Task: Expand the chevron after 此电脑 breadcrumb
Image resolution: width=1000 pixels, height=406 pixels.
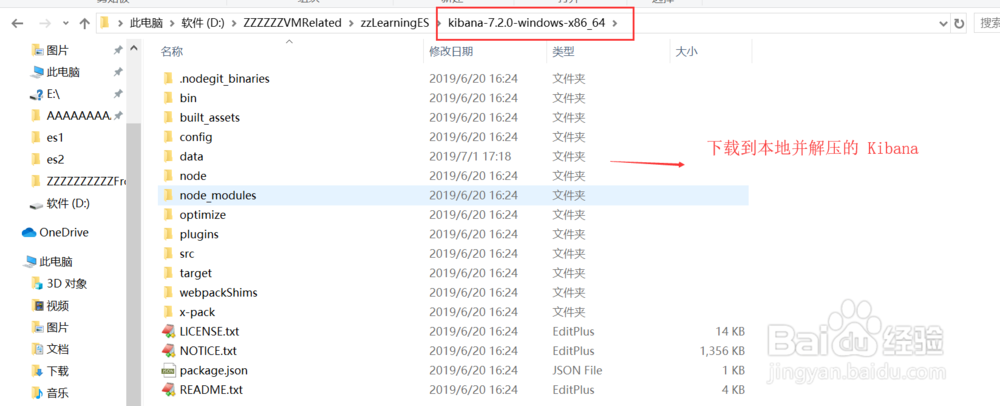Action: point(172,24)
